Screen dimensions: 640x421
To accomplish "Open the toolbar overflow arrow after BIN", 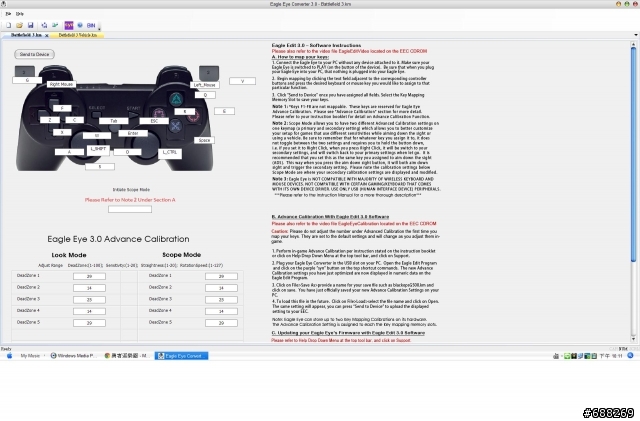I will click(99, 27).
